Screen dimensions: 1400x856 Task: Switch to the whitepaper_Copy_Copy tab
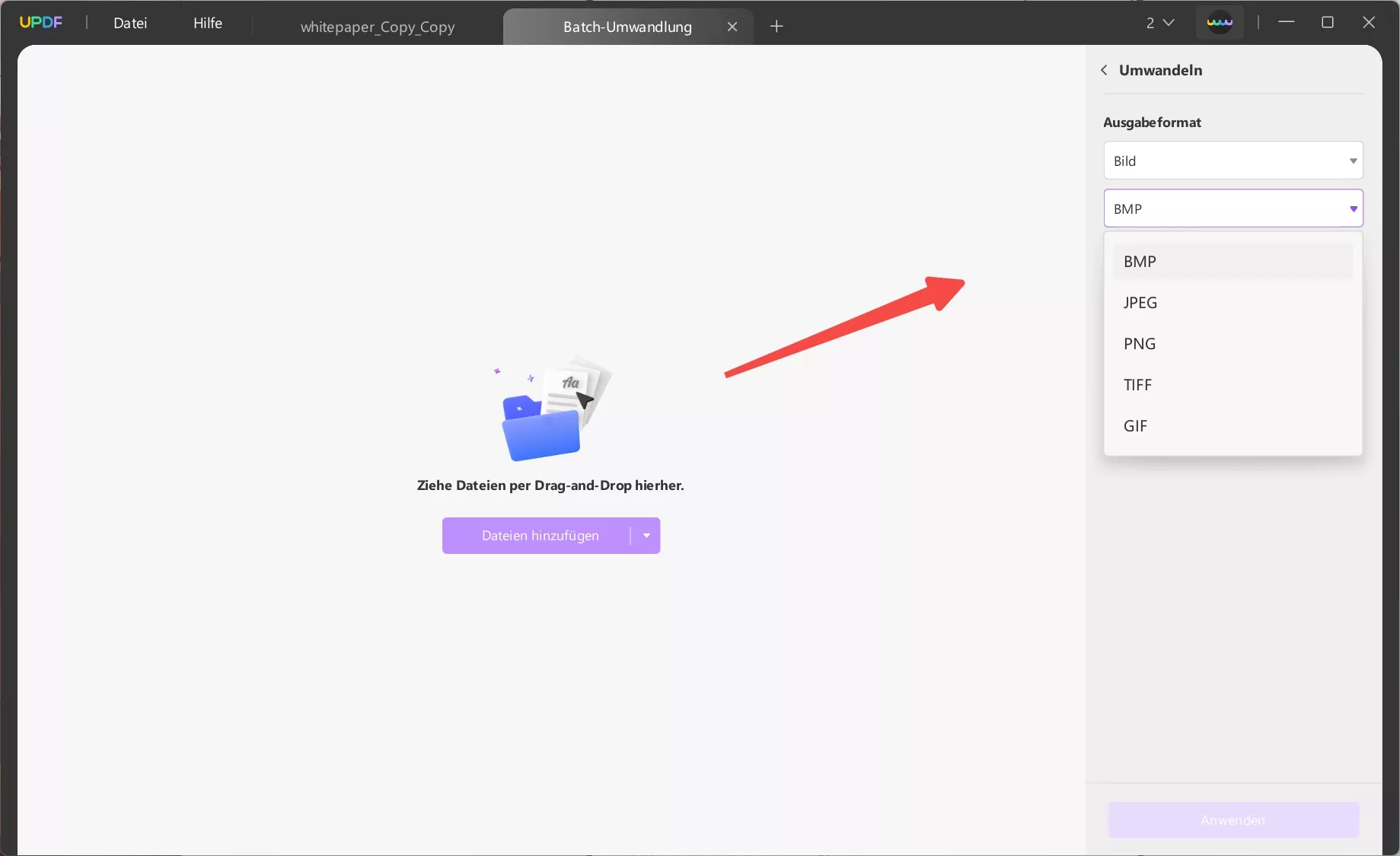(x=377, y=27)
